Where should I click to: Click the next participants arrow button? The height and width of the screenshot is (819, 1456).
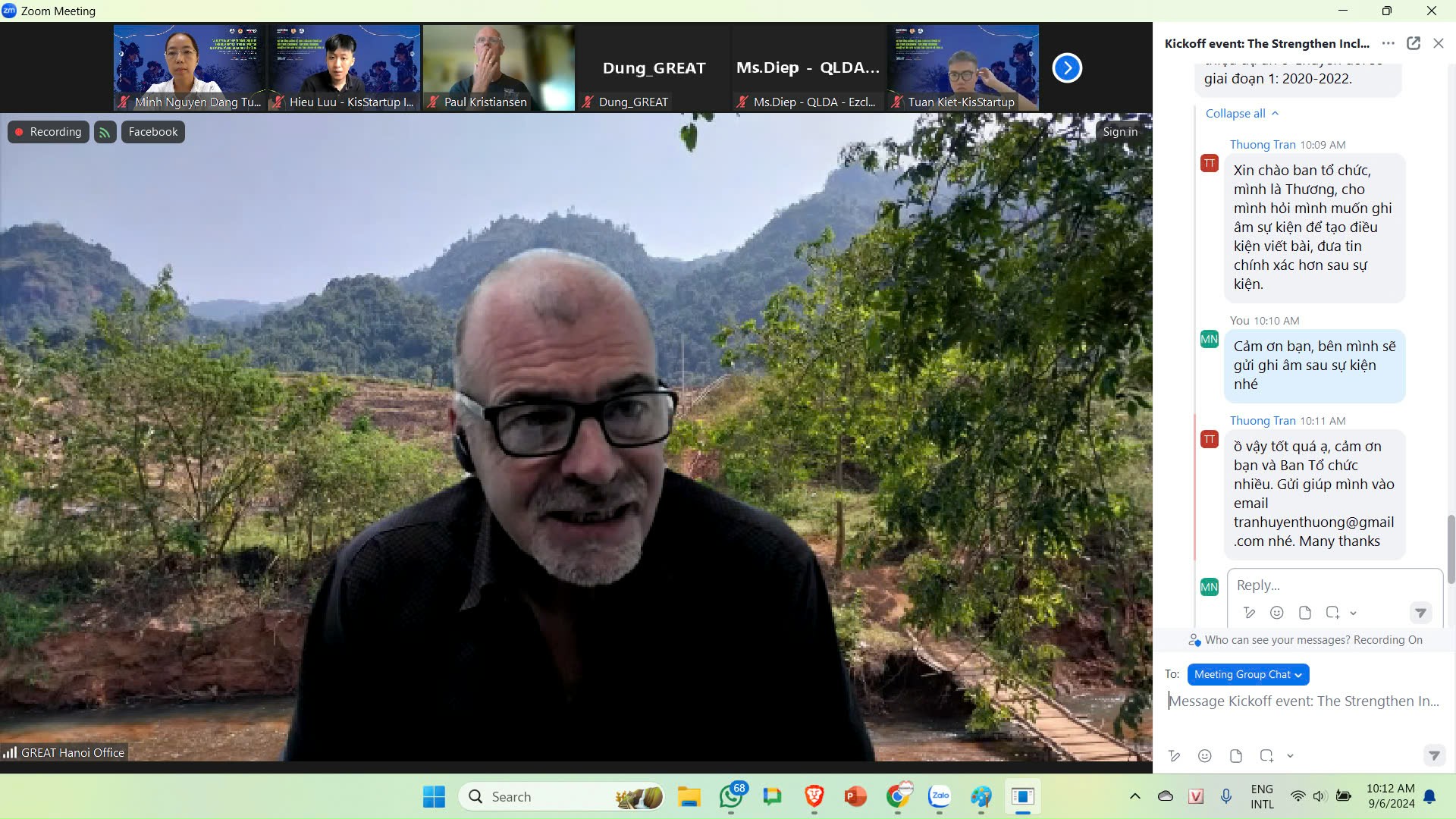point(1067,68)
